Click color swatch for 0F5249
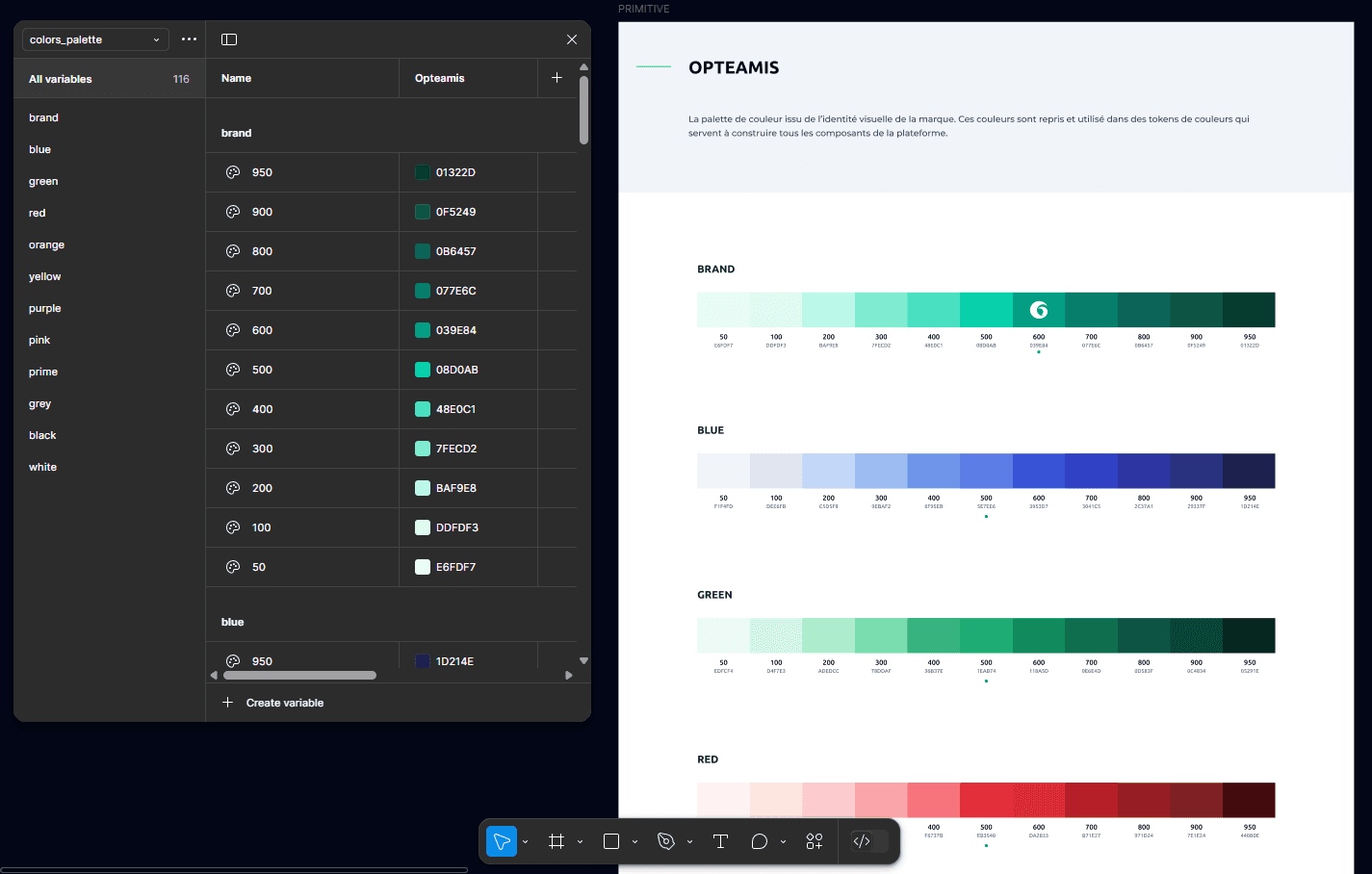Image resolution: width=1372 pixels, height=874 pixels. tap(423, 212)
